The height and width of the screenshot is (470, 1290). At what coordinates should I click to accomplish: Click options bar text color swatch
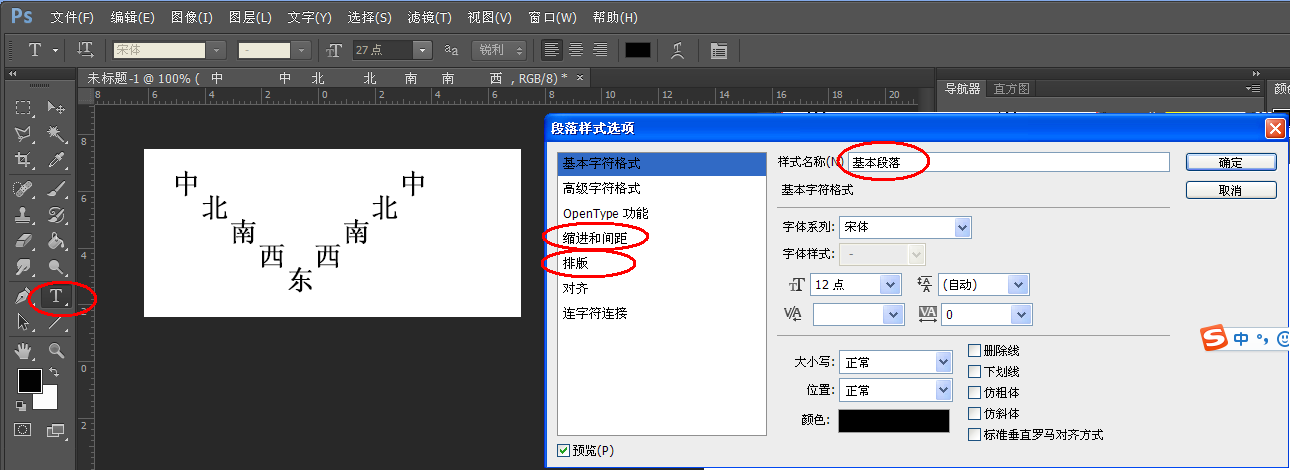point(638,50)
